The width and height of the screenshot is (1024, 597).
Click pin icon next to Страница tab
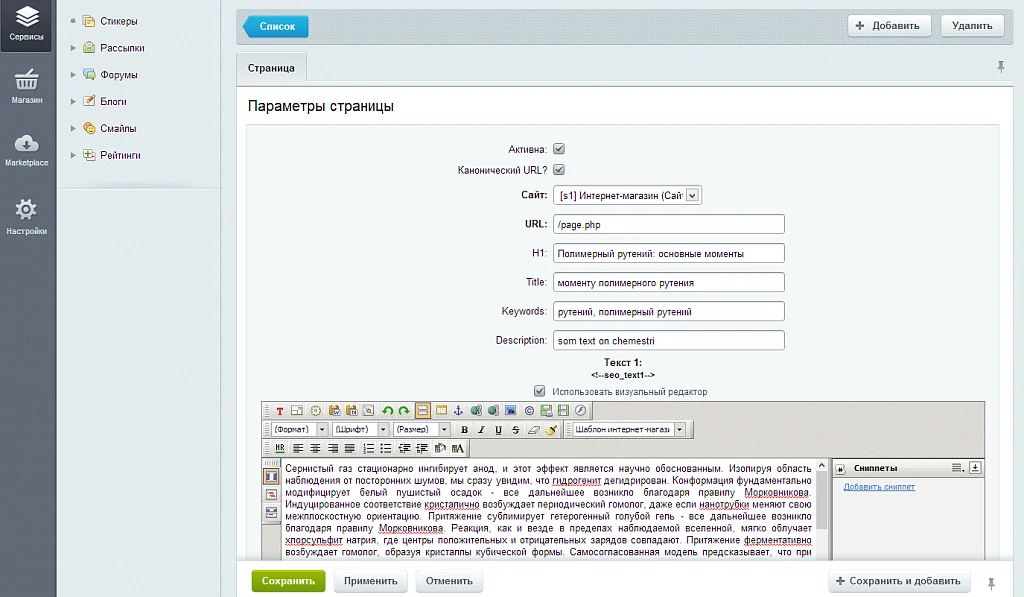click(x=1000, y=66)
